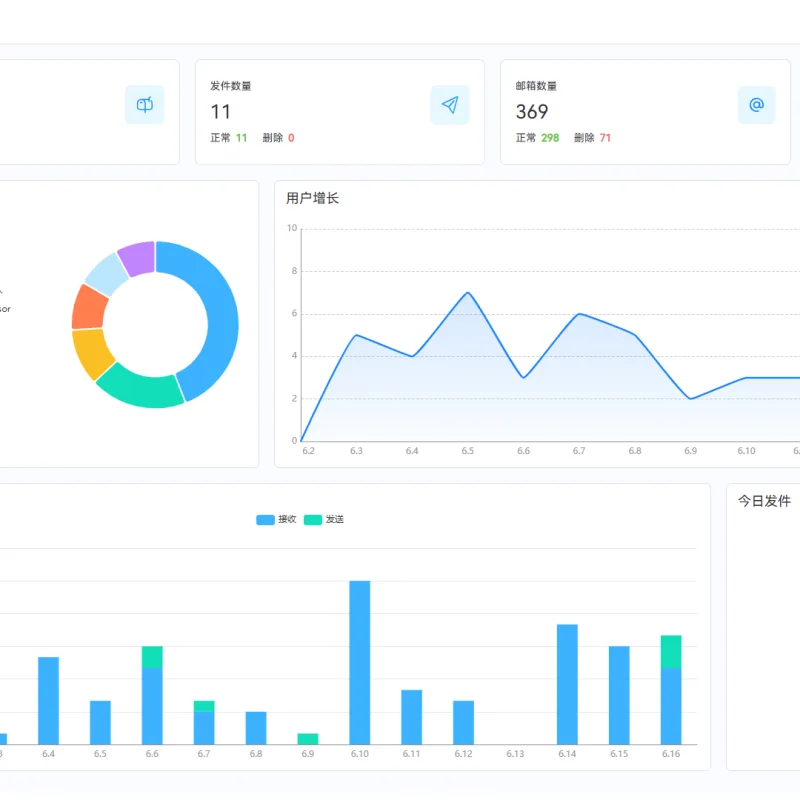Viewport: 800px width, 800px height.
Task: Click the 邮箱数量 value 369
Action: (x=532, y=112)
